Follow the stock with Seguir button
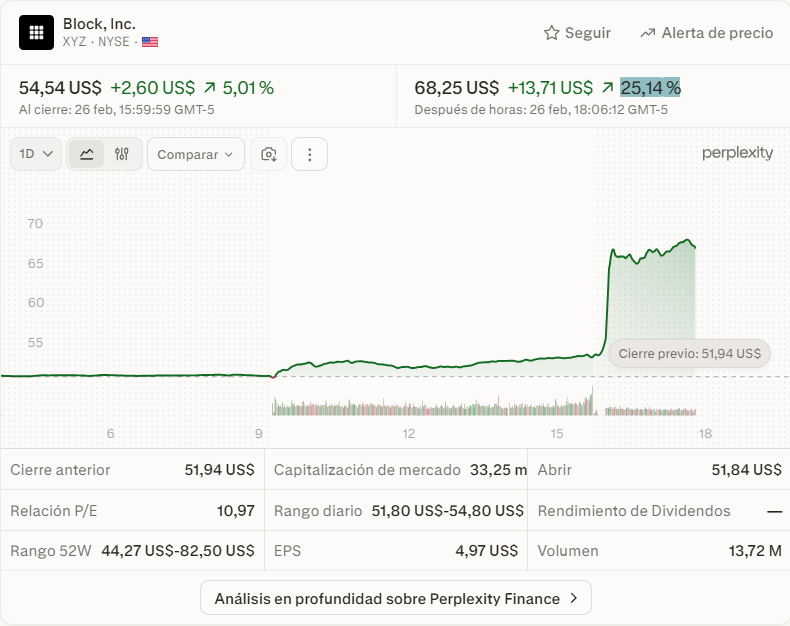This screenshot has width=790, height=626. point(577,33)
